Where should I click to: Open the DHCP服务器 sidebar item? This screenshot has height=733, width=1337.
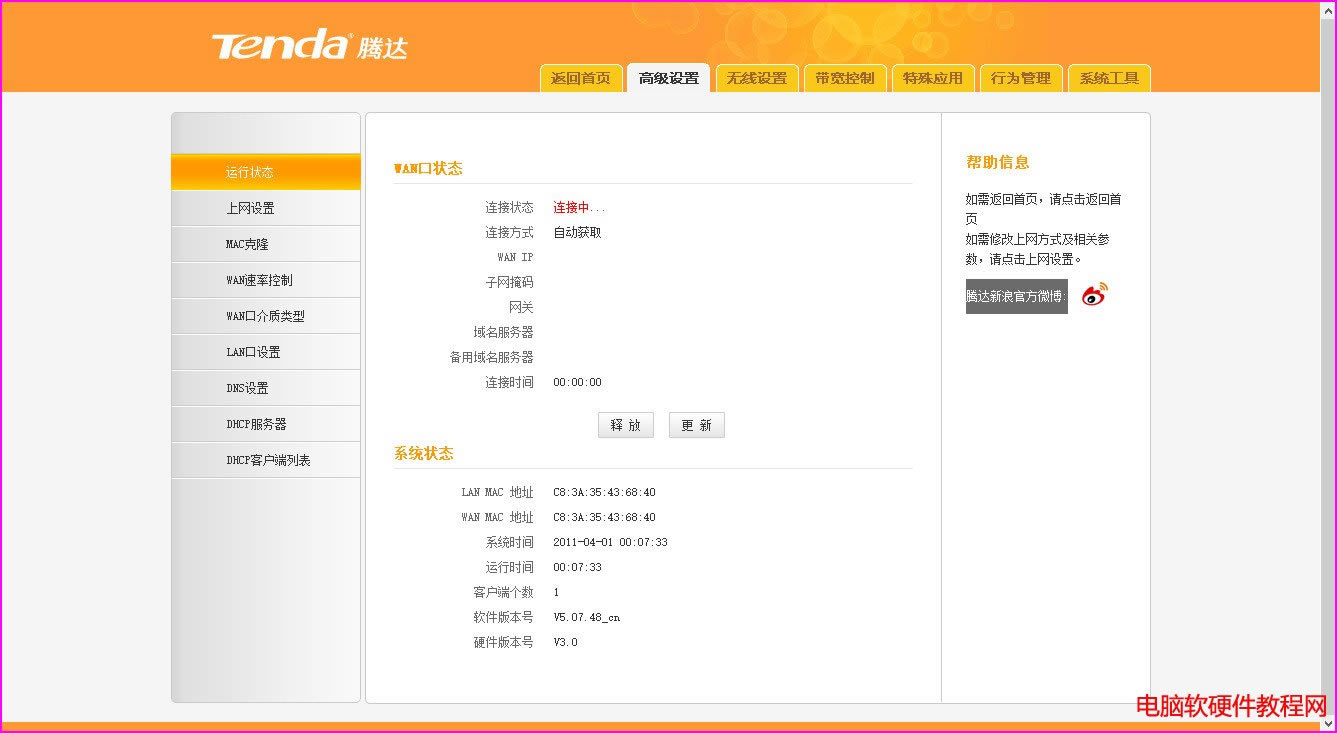(x=266, y=424)
